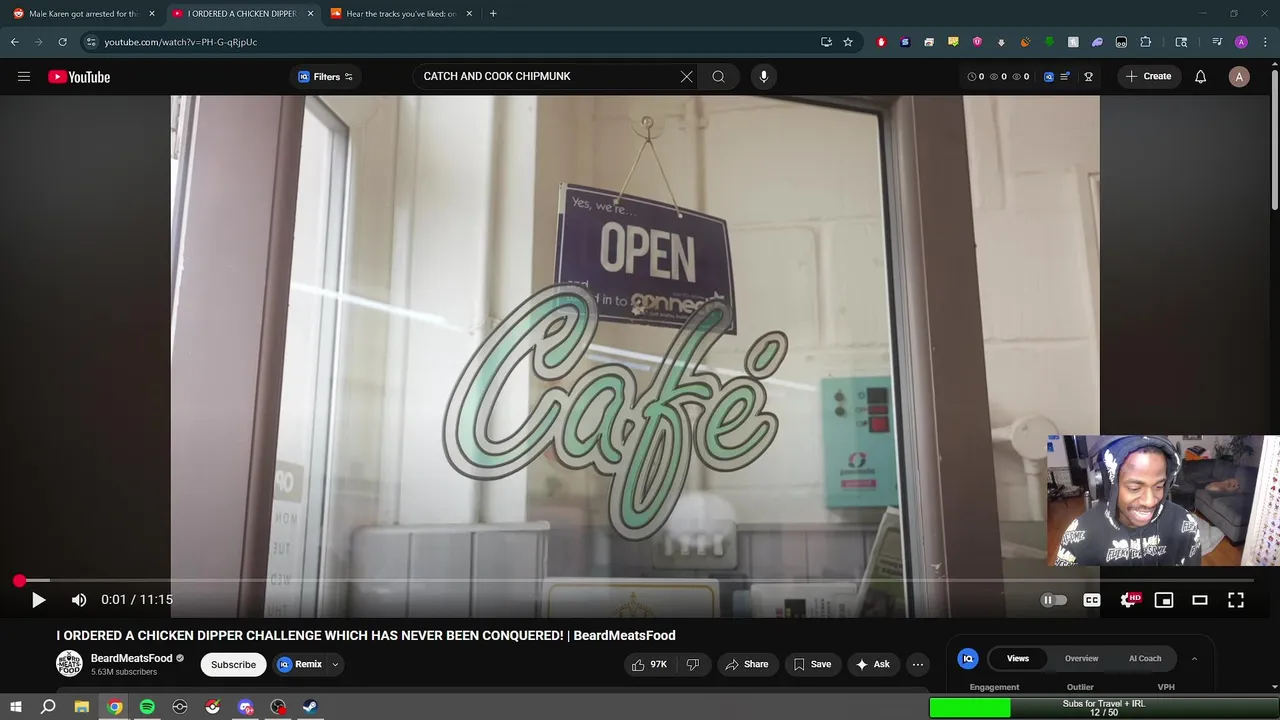Open the IQ Filters button
The width and height of the screenshot is (1280, 720).
point(326,77)
